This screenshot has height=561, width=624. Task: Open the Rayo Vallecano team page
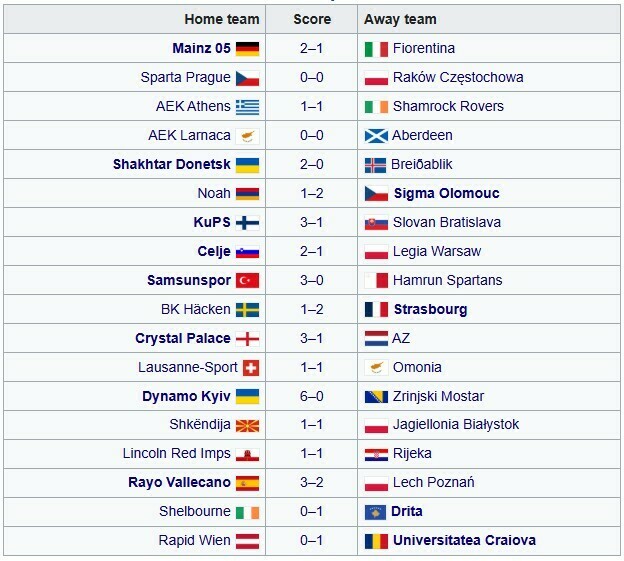tap(179, 482)
